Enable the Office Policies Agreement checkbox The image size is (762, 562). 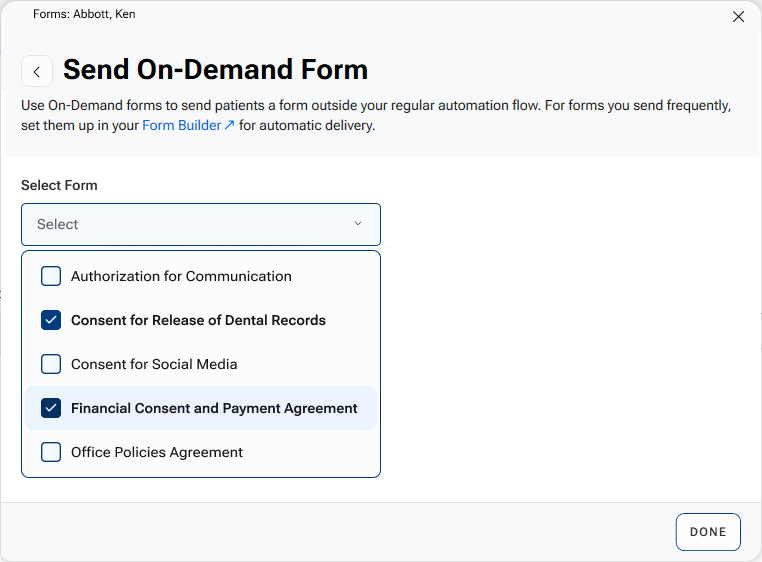click(x=51, y=452)
